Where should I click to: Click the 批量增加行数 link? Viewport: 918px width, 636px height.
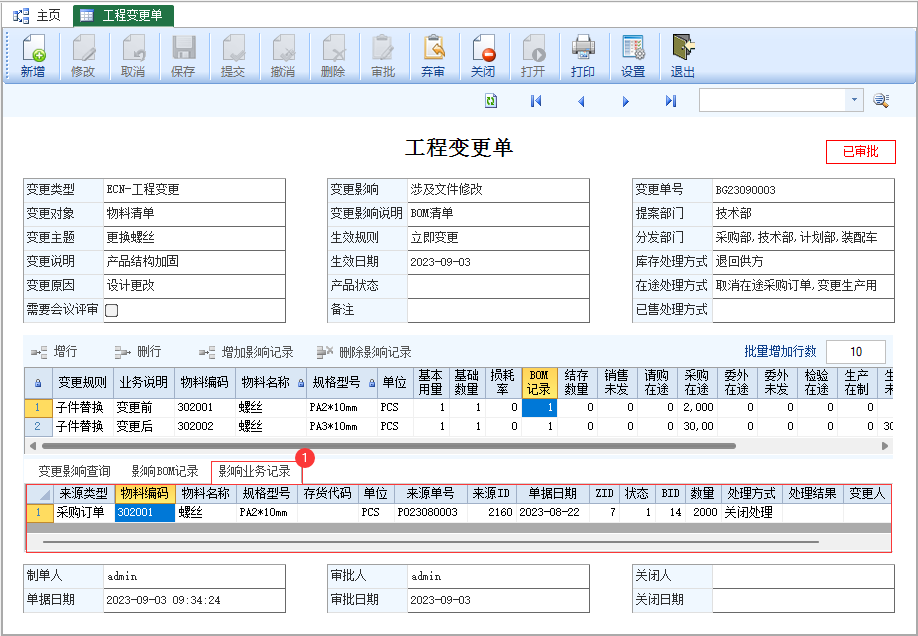780,351
